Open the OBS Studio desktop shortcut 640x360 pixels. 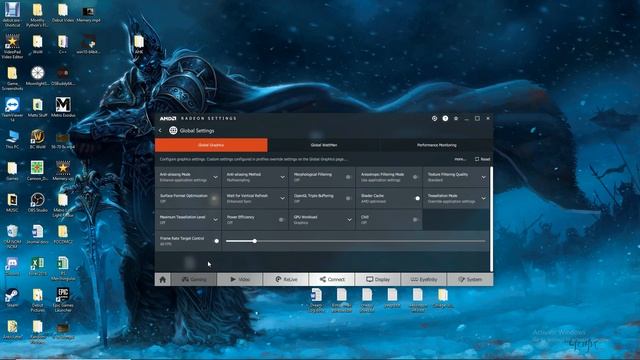point(38,202)
